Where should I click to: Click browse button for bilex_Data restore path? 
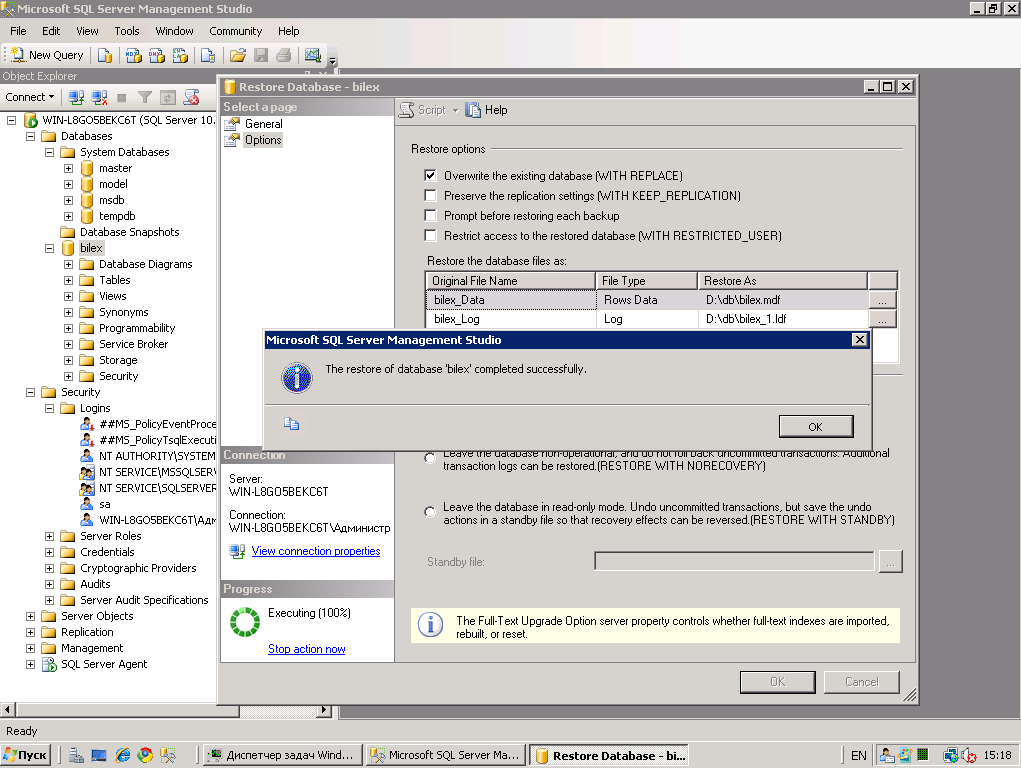point(882,300)
